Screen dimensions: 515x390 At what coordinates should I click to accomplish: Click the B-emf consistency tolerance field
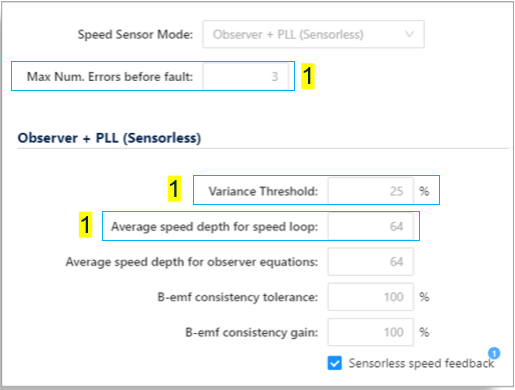click(371, 297)
